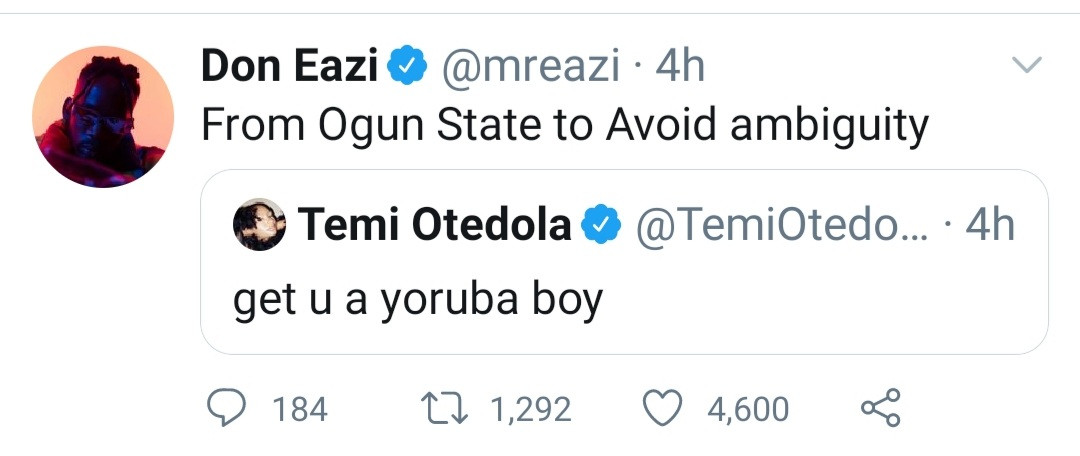The image size is (1080, 456).
Task: Click the 4h timestamp beside @mreazi
Action: (680, 68)
